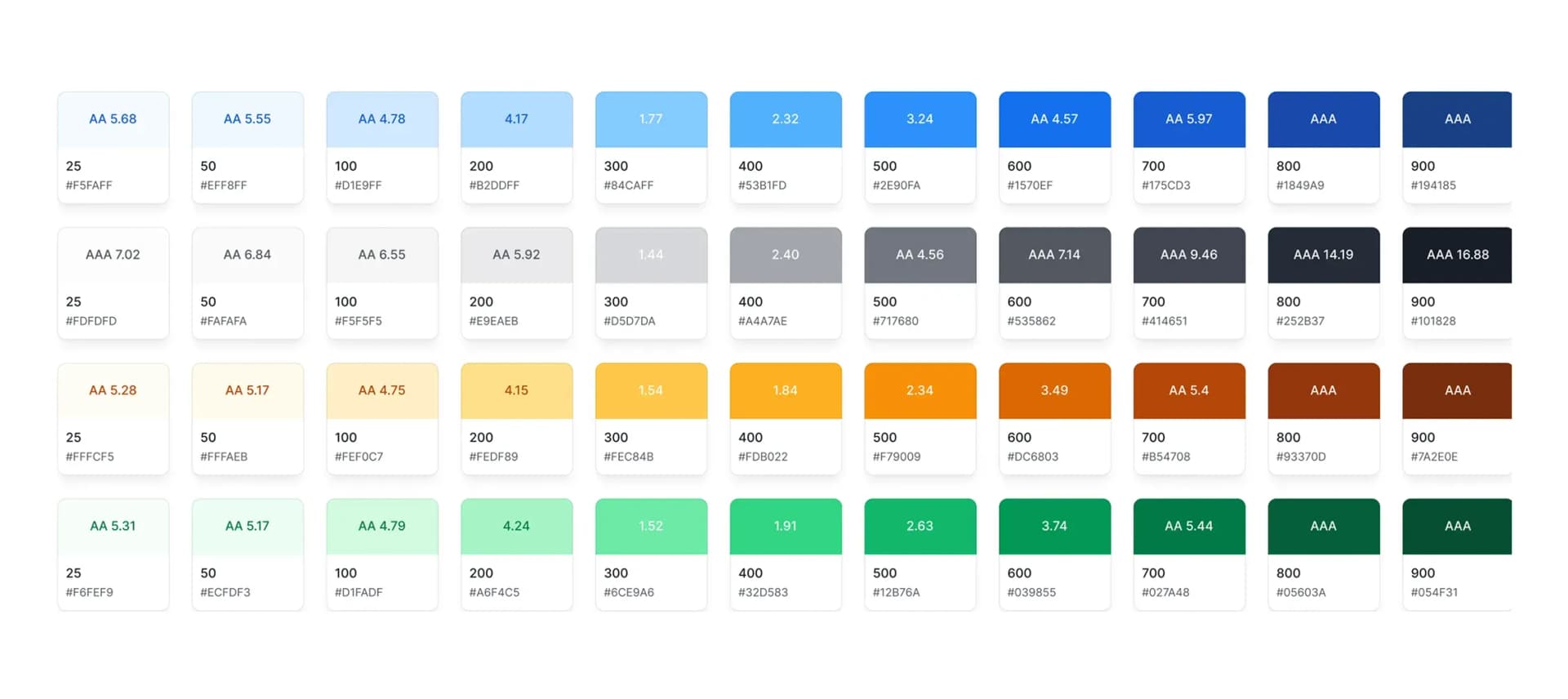The width and height of the screenshot is (1568, 699).
Task: Pick the dark green swatch above #05603A
Action: pos(1323,526)
